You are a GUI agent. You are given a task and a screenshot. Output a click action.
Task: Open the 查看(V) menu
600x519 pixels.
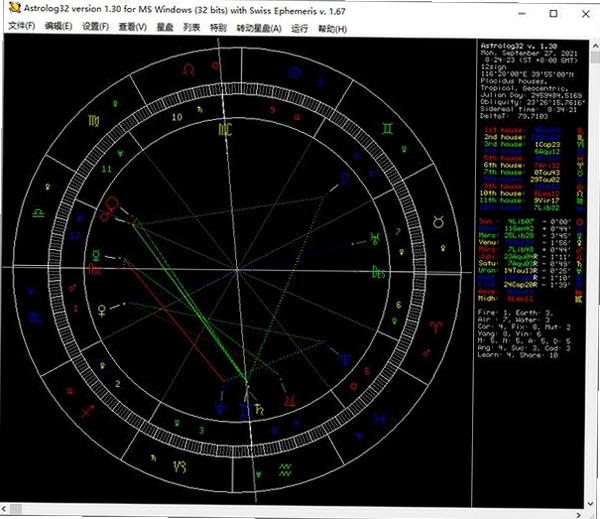pos(132,27)
